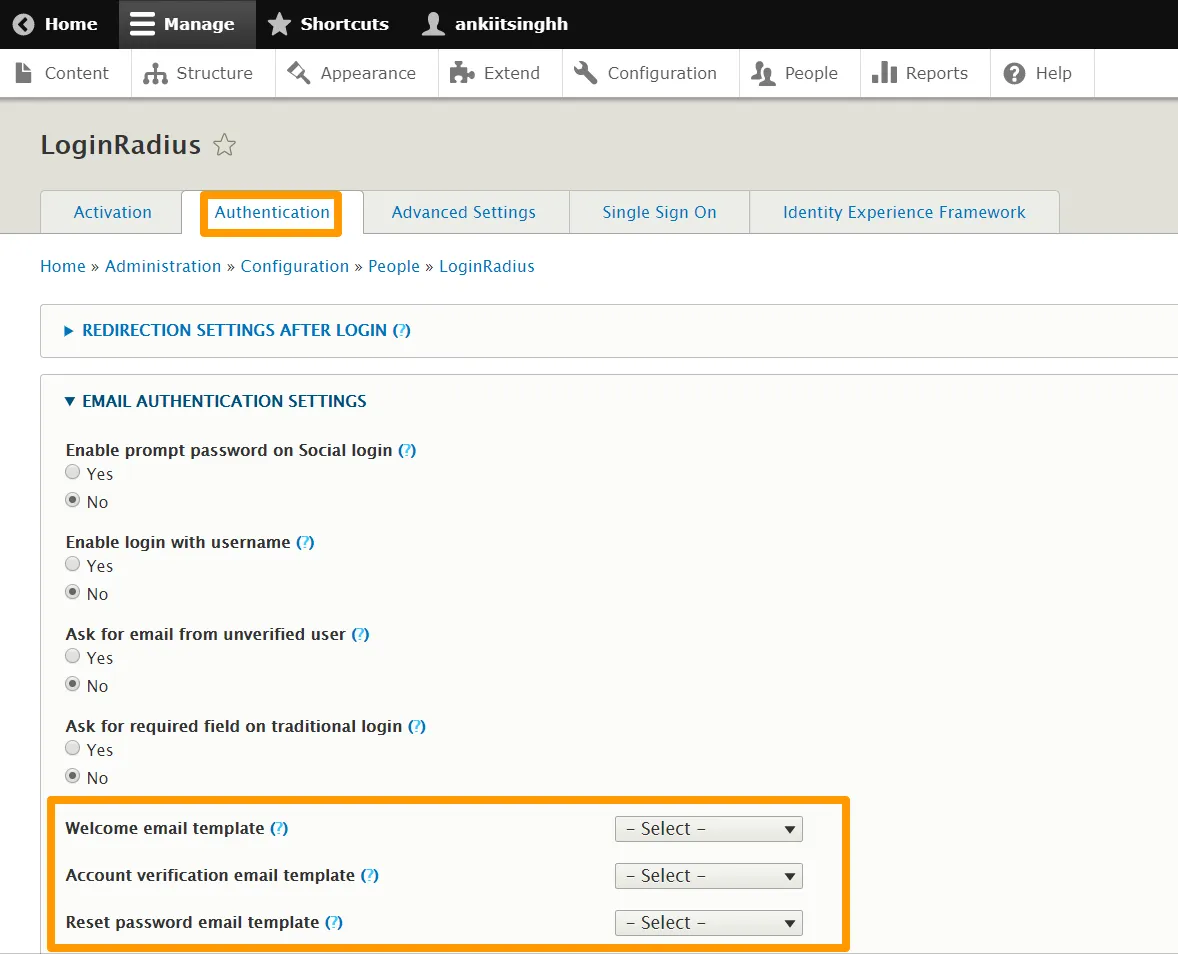The width and height of the screenshot is (1178, 954).
Task: Expand Redirection Settings After Login section
Action: 234,330
